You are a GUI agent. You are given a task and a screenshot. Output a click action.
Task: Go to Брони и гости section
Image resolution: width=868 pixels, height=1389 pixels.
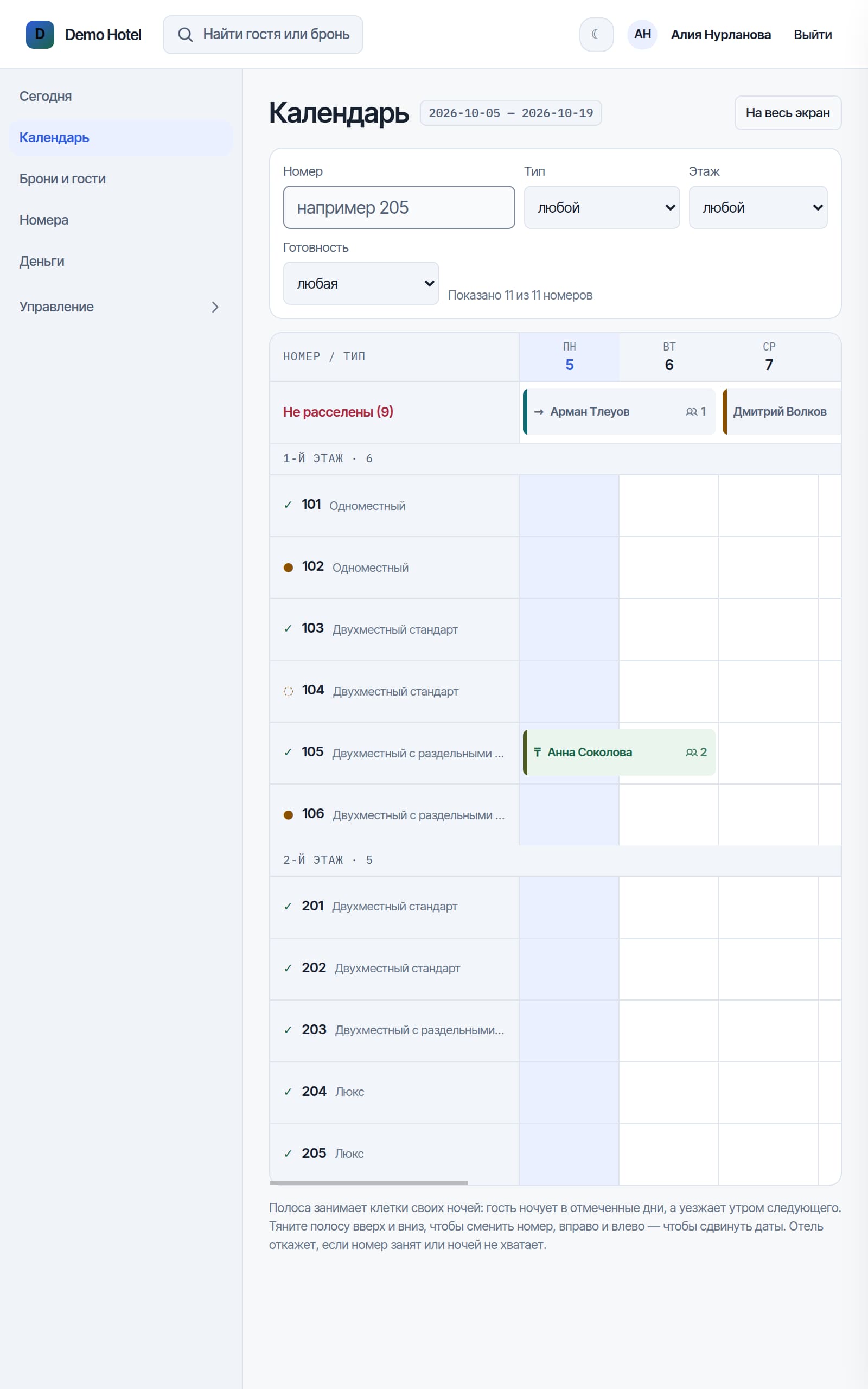tap(62, 179)
